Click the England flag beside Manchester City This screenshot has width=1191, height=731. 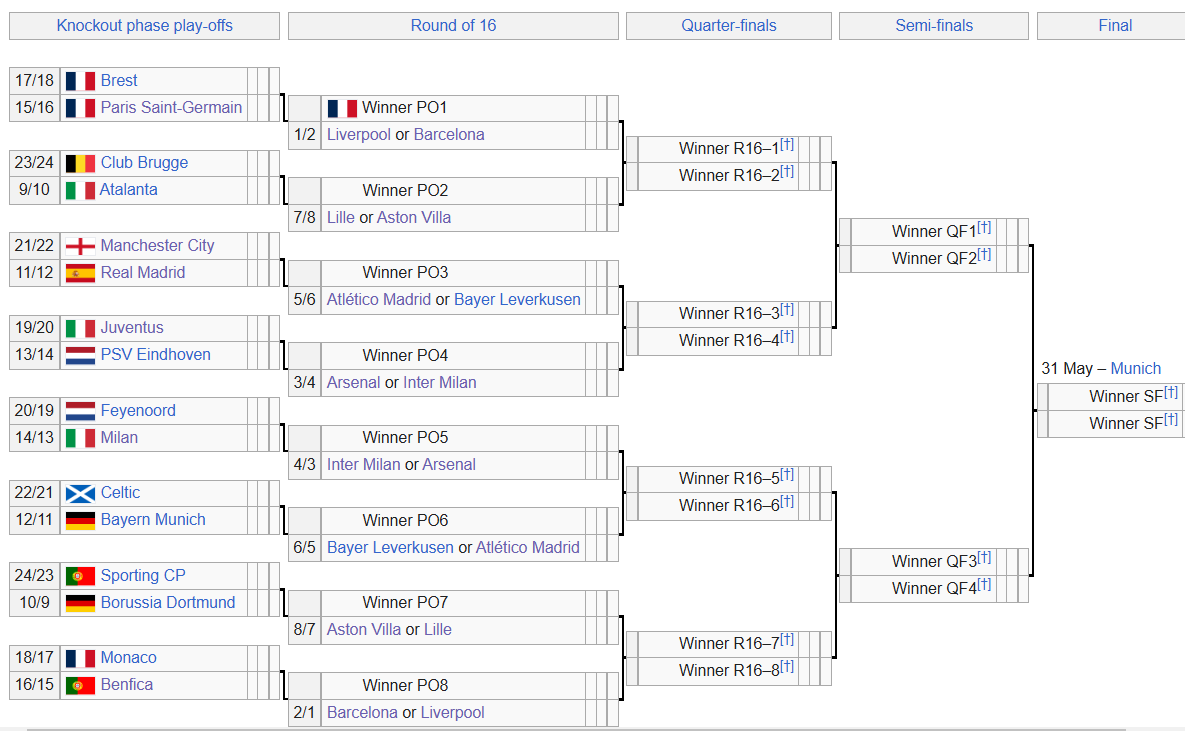point(80,246)
